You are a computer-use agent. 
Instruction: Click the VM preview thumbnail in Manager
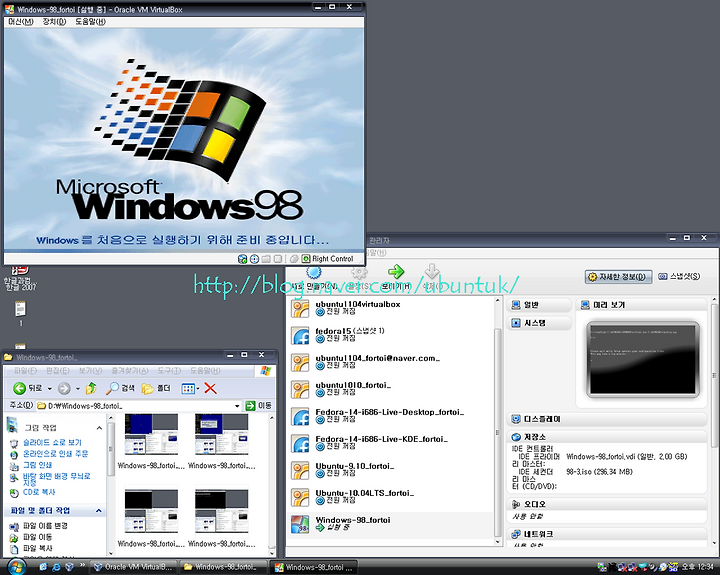coord(643,360)
